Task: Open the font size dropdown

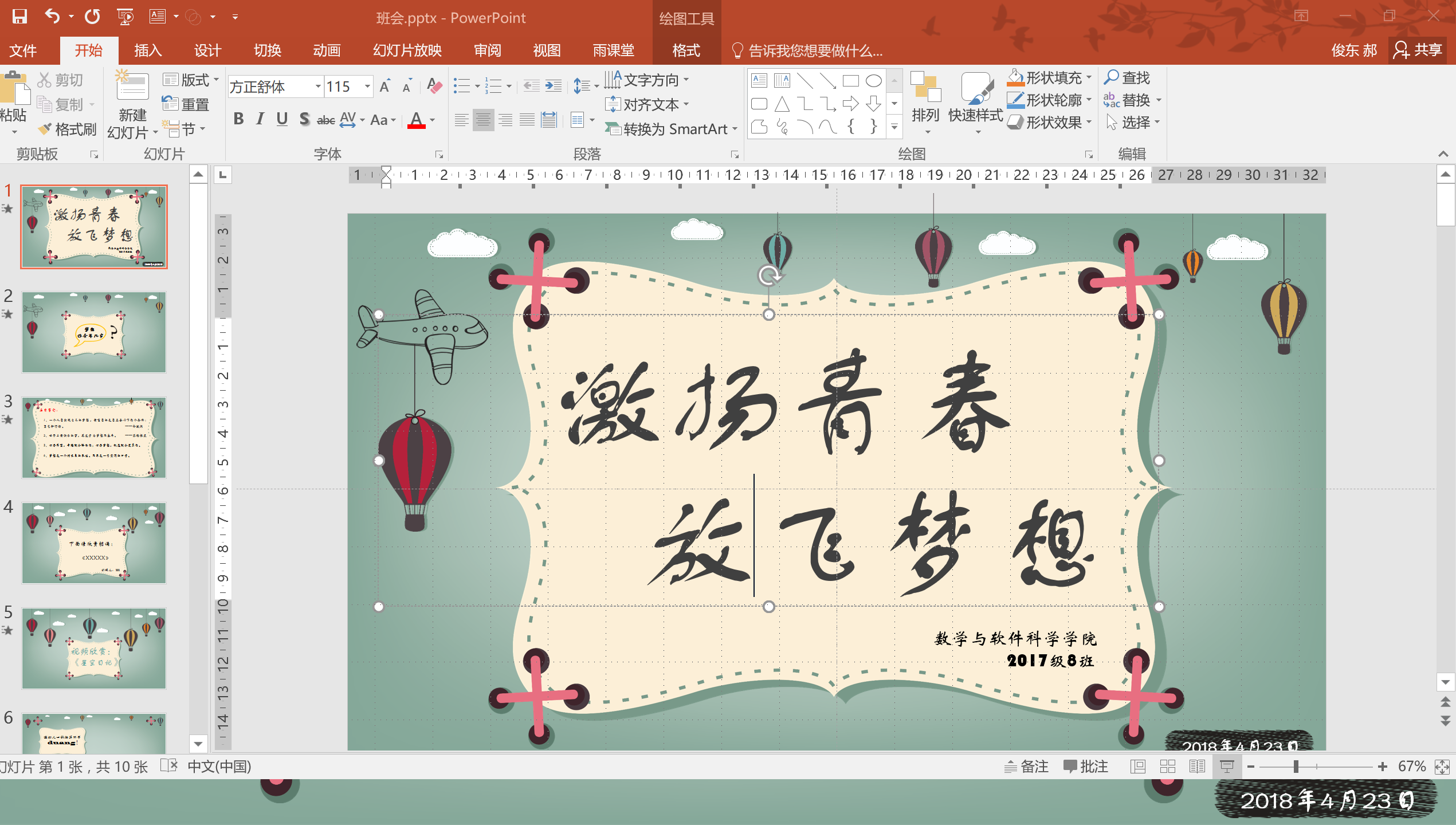Action: (367, 87)
